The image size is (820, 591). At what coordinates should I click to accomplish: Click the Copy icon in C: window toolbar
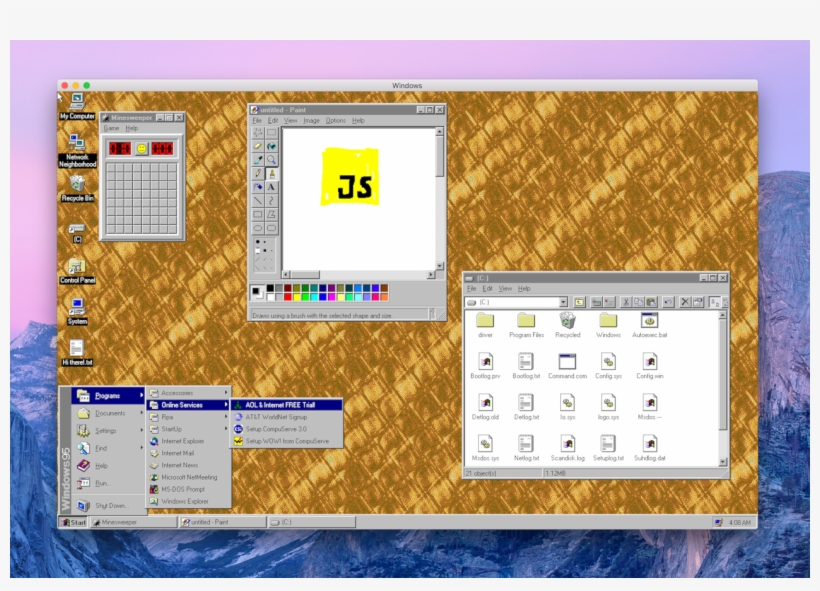click(639, 302)
